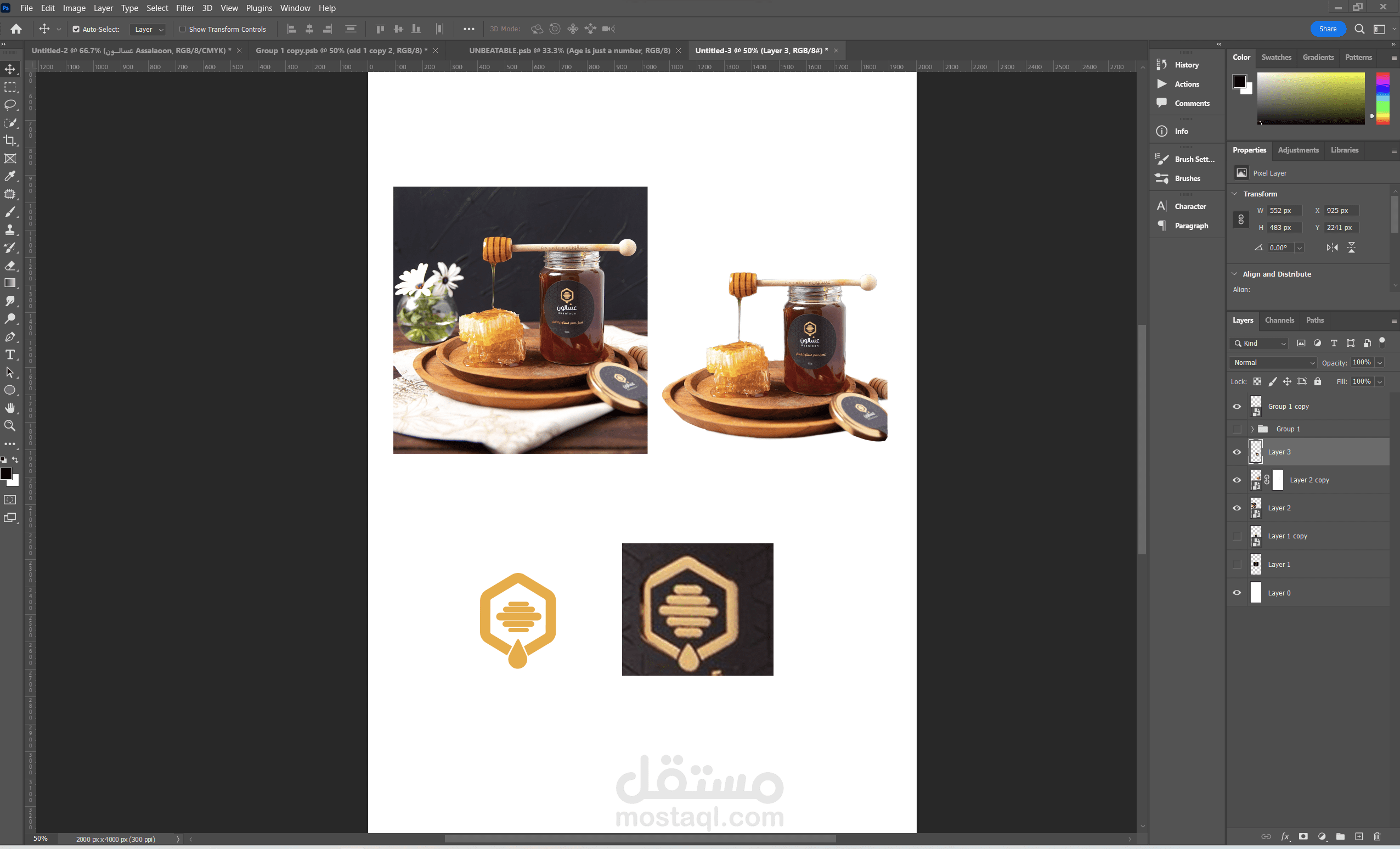Click the blue Share button
This screenshot has width=1400, height=849.
1327,29
